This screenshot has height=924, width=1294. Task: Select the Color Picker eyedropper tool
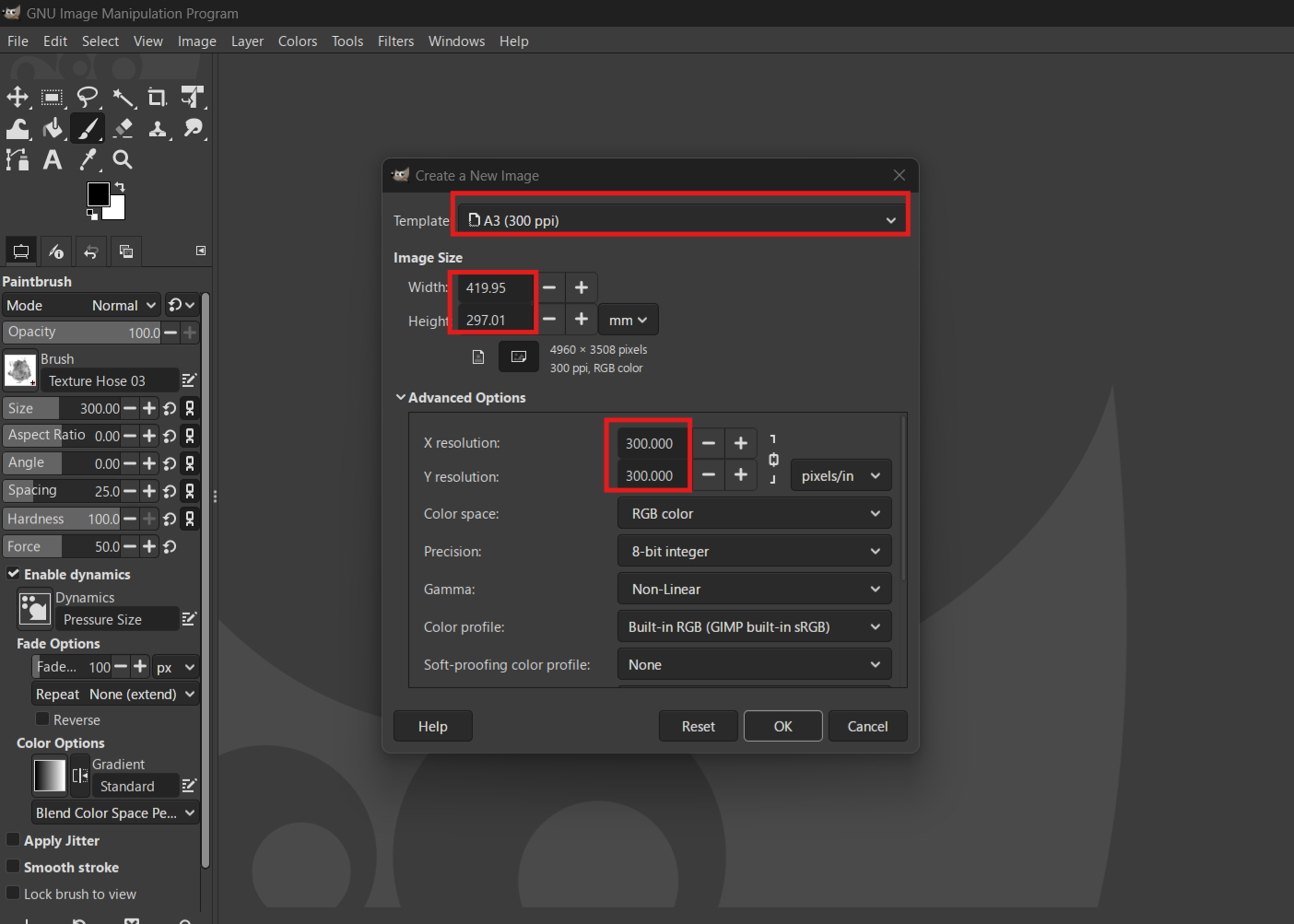(x=88, y=159)
